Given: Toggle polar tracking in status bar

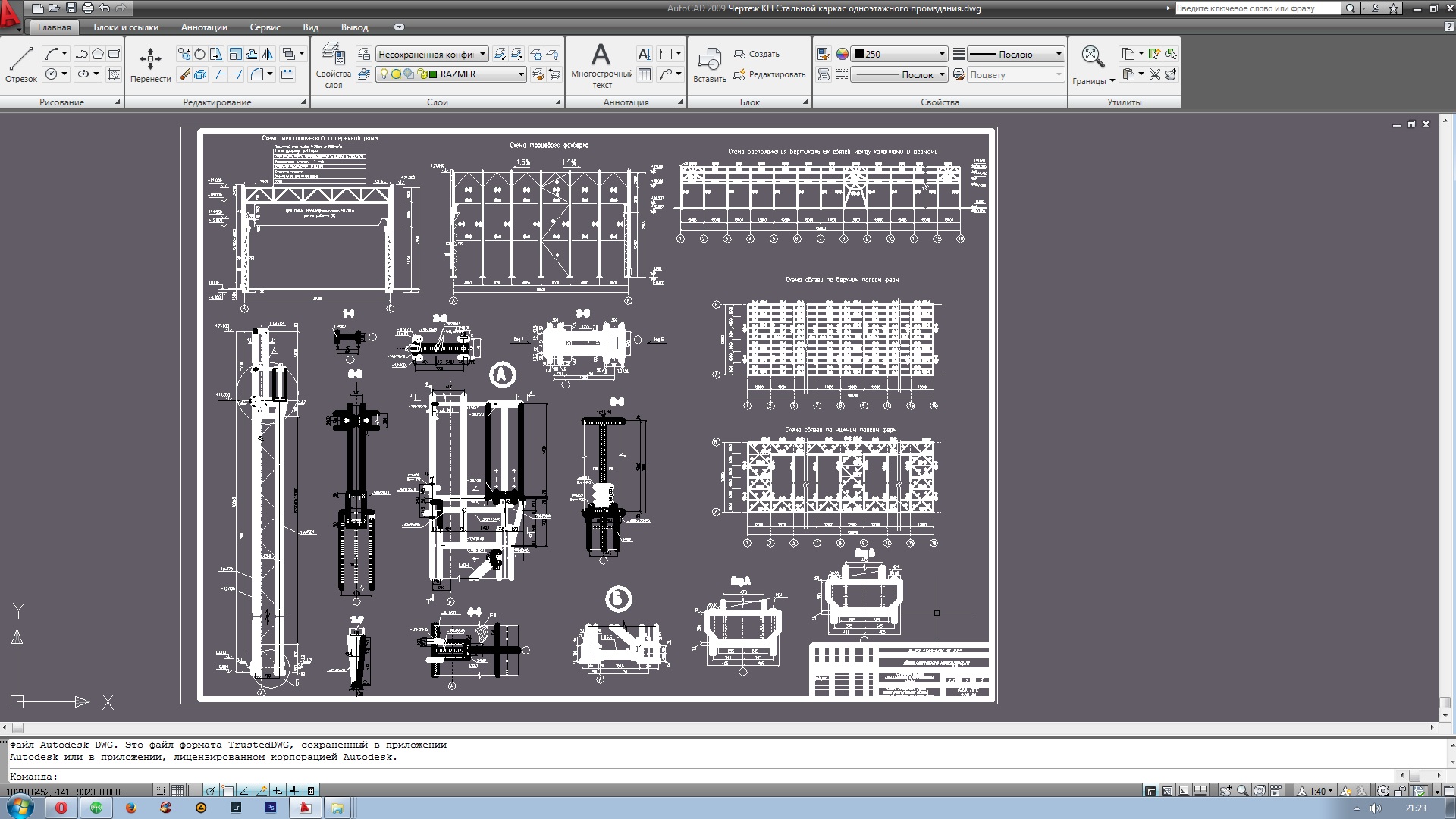Looking at the screenshot, I should coord(211,791).
